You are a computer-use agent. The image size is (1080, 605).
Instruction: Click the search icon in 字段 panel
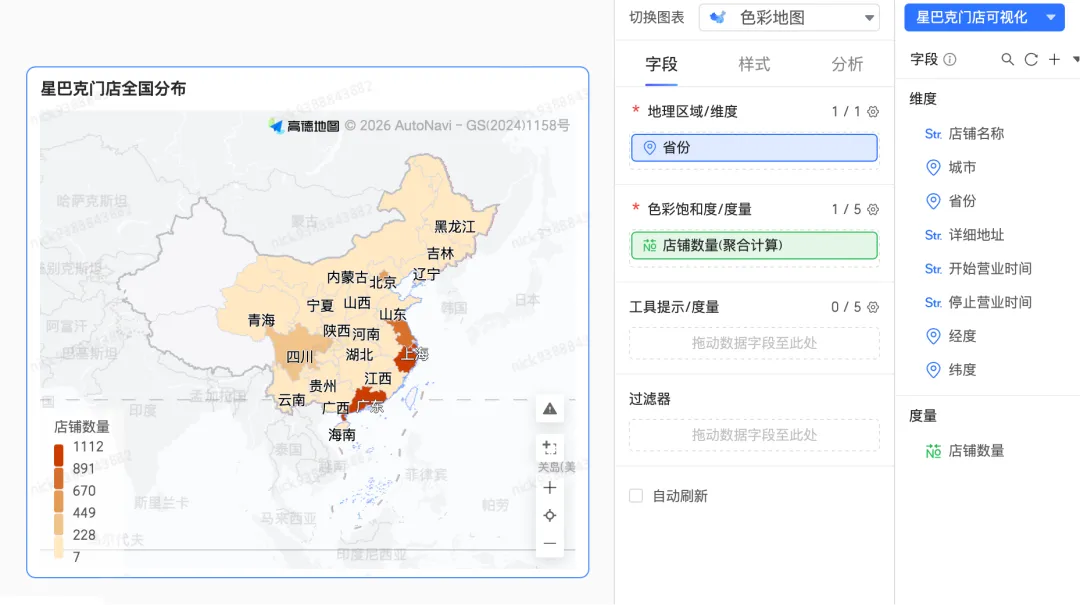[x=1008, y=59]
